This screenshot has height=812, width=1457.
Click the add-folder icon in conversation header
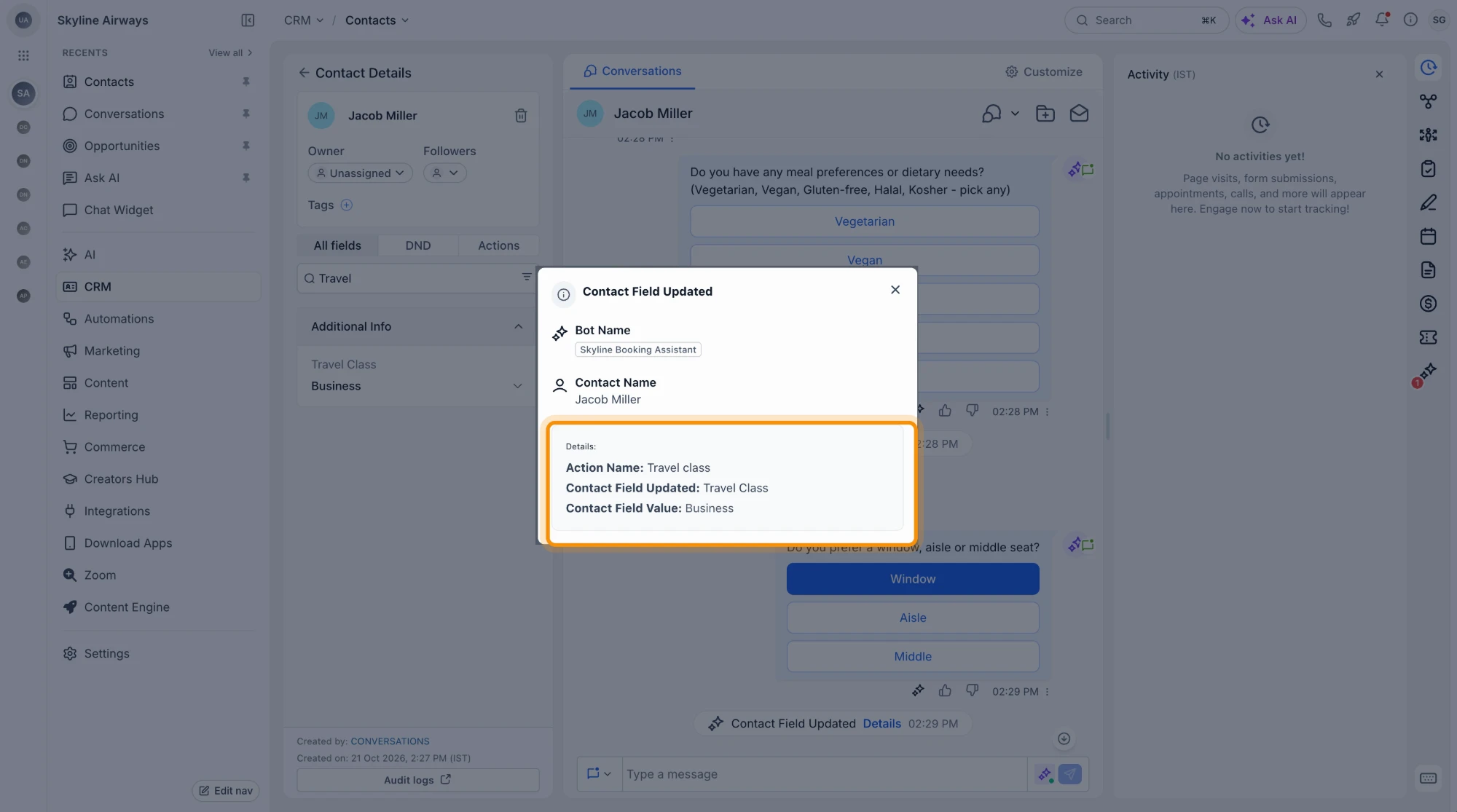1045,114
